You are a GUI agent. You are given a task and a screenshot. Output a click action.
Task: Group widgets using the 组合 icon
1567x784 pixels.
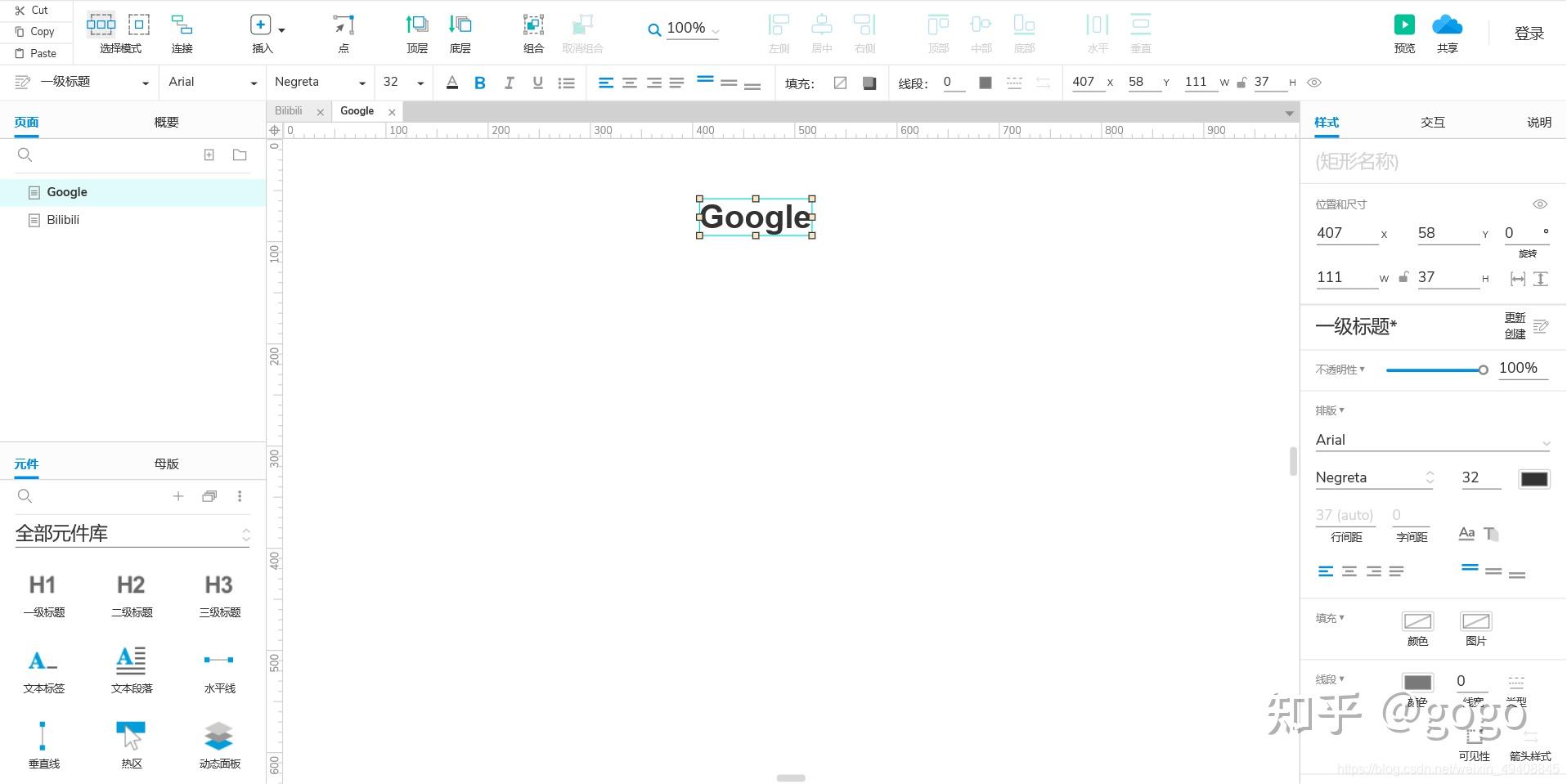point(533,25)
